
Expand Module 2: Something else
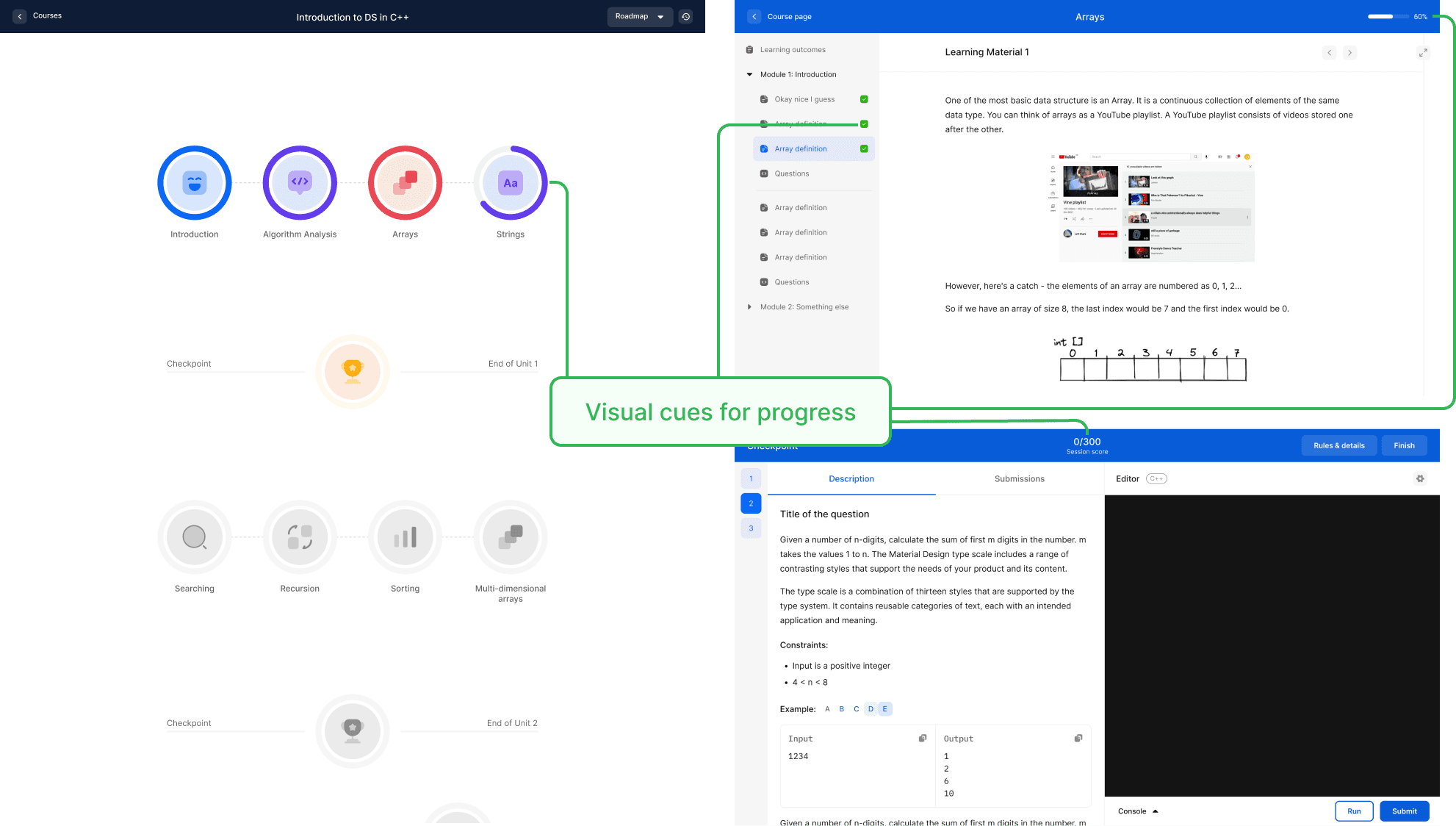click(x=749, y=306)
